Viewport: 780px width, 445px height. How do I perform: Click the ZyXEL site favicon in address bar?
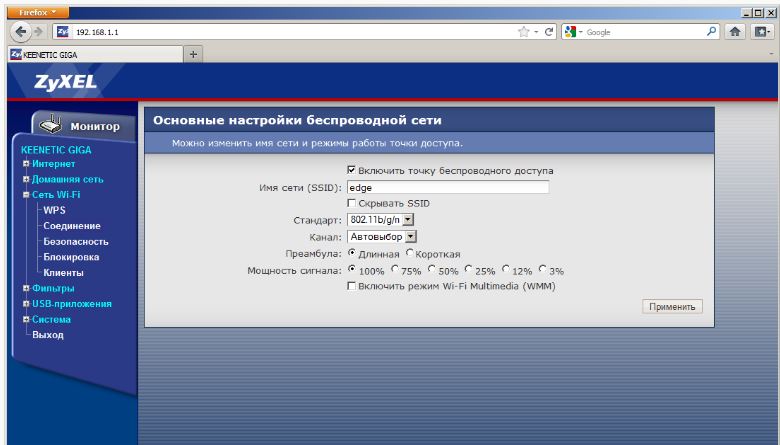tap(62, 32)
